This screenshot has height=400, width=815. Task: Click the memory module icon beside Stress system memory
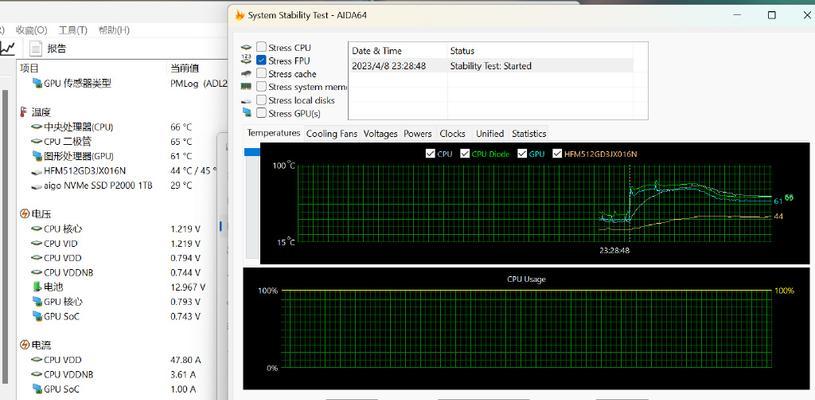click(246, 87)
